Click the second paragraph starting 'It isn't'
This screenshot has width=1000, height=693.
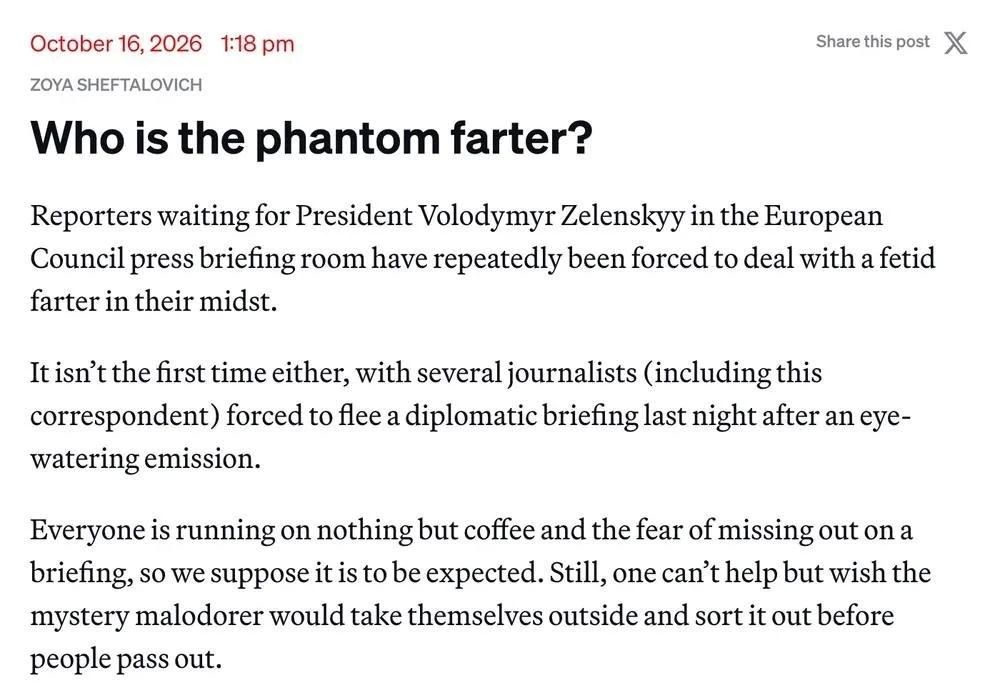[x=471, y=415]
